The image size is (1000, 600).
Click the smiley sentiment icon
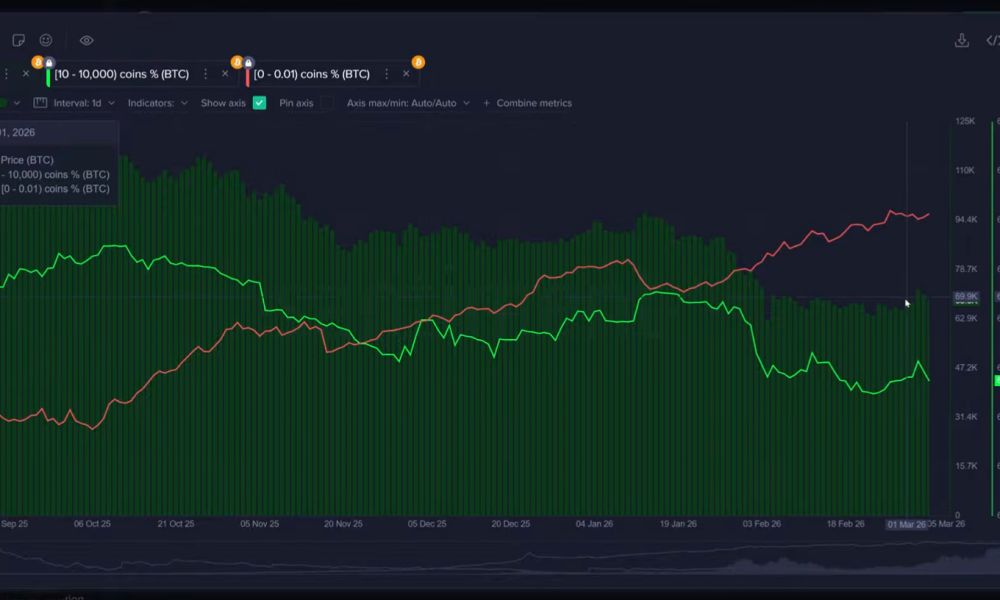tap(45, 39)
